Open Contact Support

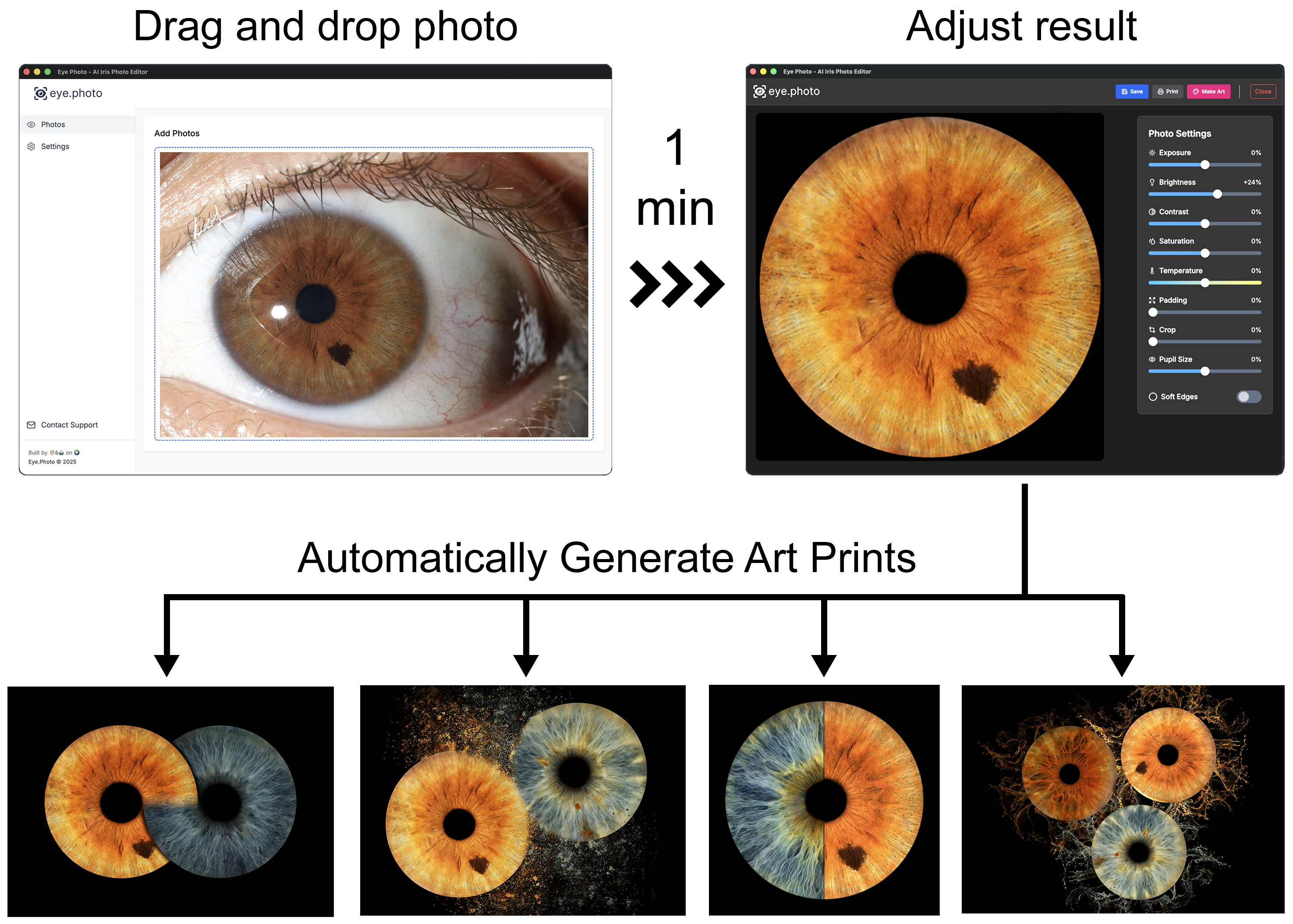(x=69, y=425)
